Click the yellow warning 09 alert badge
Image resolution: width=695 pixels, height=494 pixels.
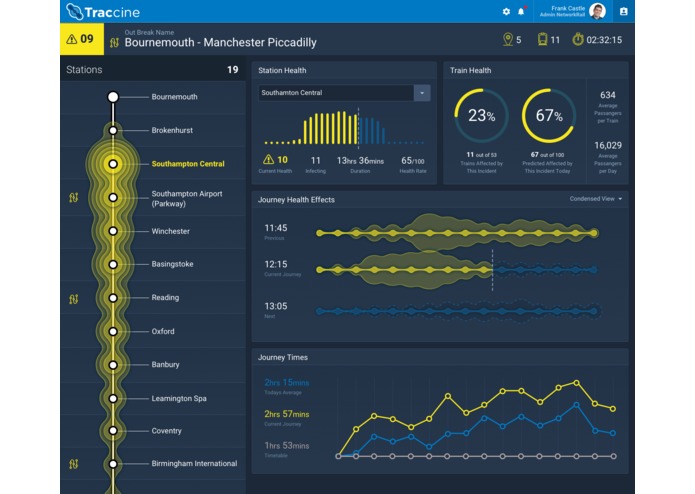point(82,39)
